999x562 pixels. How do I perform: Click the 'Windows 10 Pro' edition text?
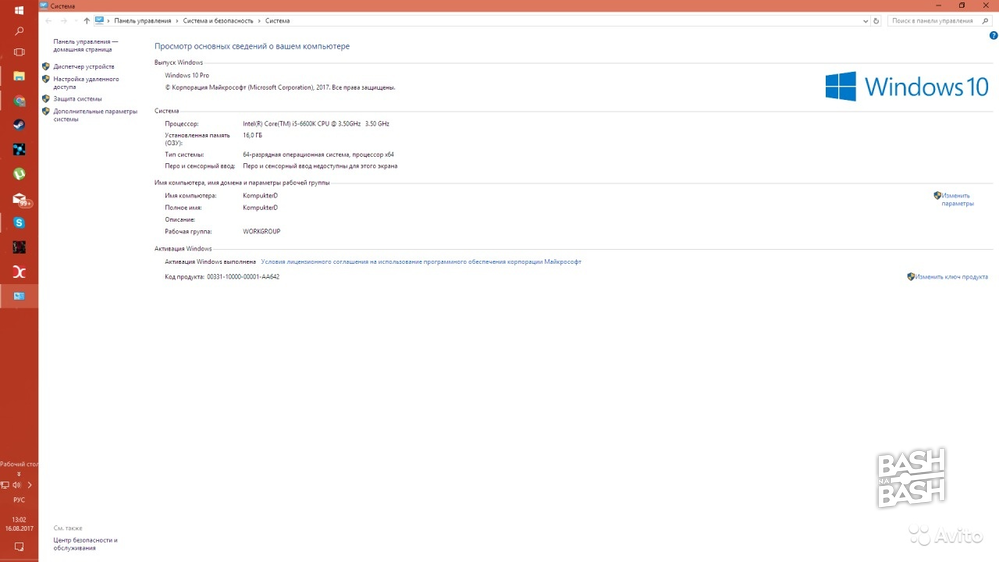click(187, 75)
